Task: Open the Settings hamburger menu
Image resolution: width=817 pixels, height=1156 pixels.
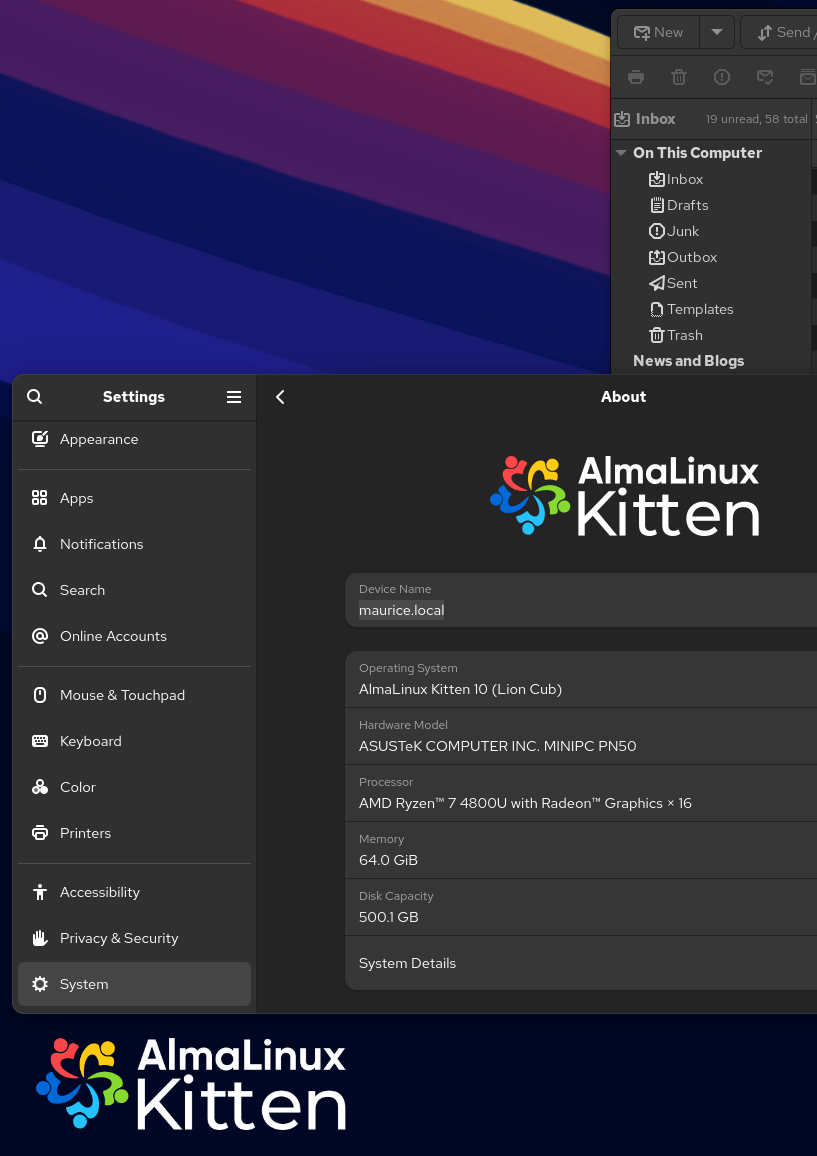Action: (234, 397)
